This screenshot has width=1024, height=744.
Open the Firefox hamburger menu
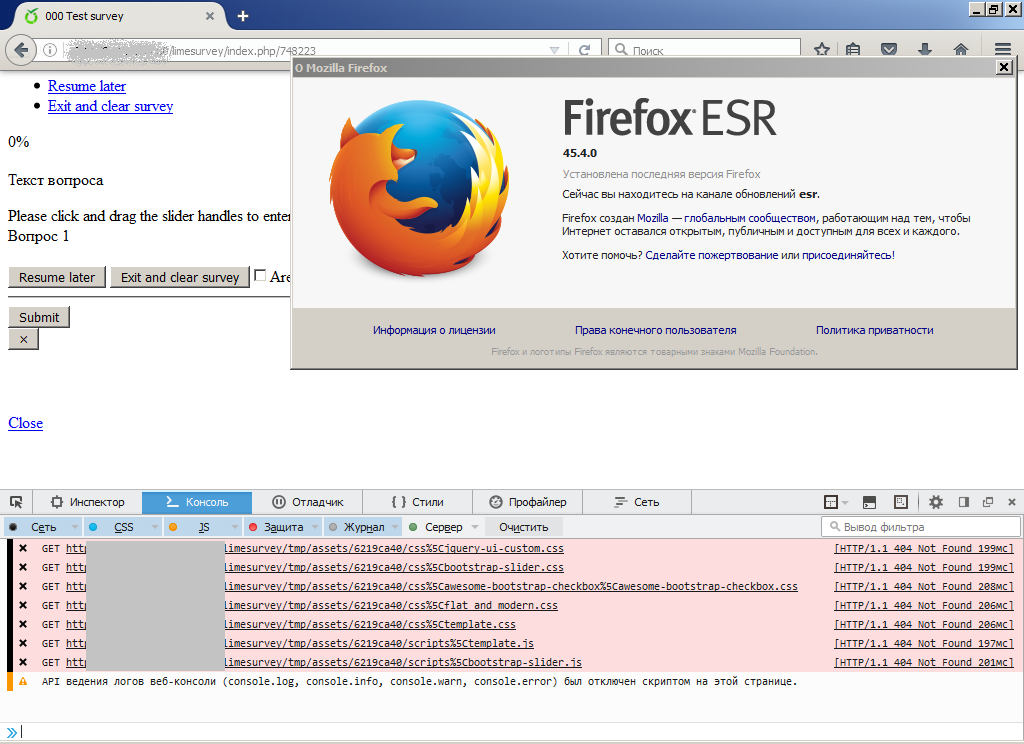click(x=1003, y=50)
